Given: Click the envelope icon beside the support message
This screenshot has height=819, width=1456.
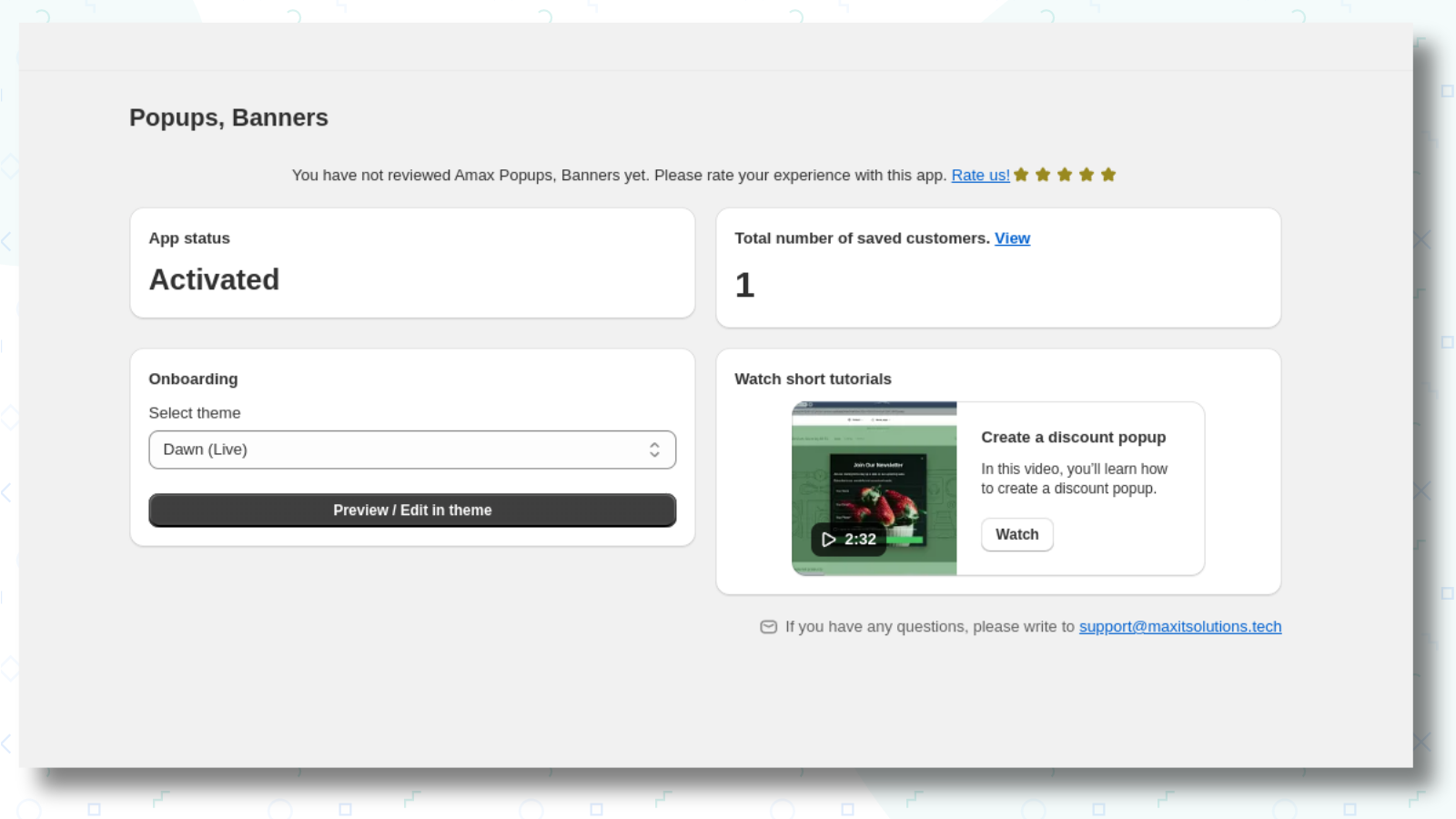Looking at the screenshot, I should click(x=769, y=627).
